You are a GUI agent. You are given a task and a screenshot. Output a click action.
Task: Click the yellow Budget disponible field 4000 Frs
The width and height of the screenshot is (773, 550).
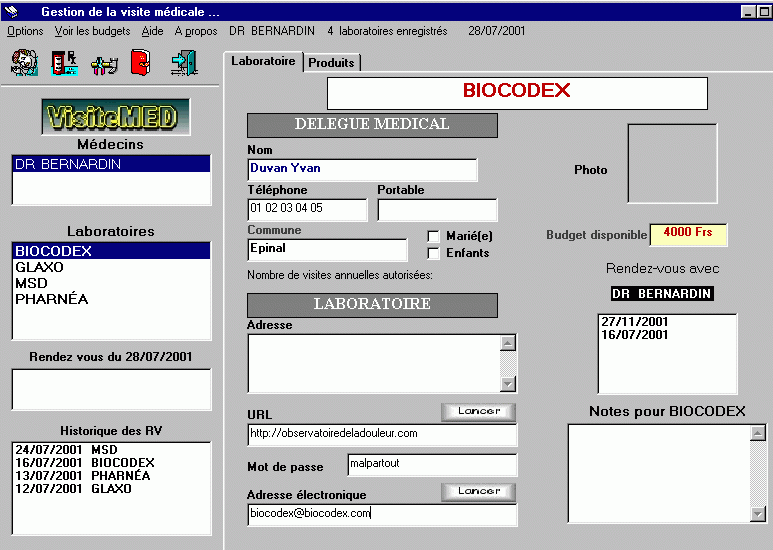[688, 235]
